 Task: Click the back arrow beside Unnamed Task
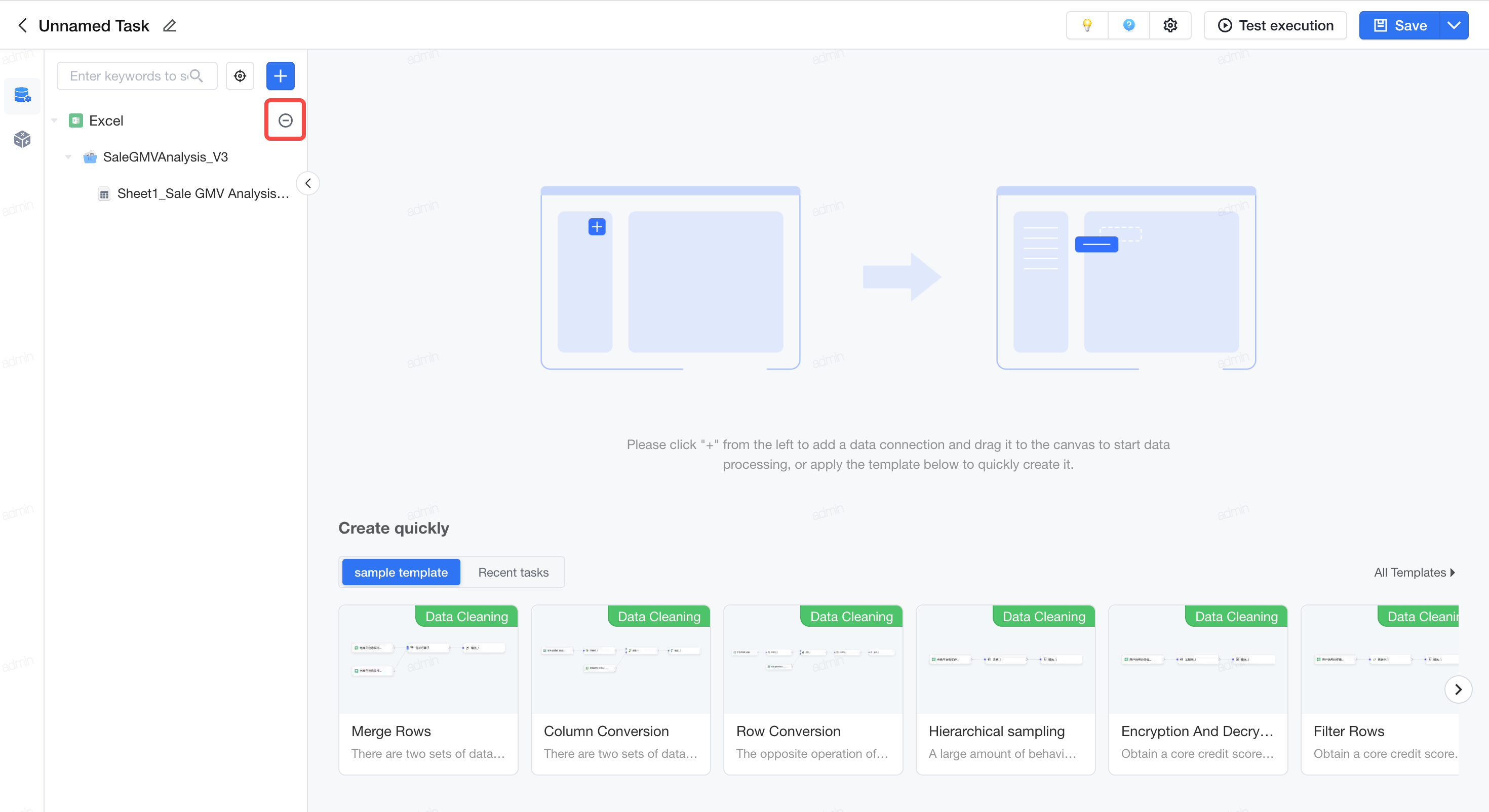22,25
